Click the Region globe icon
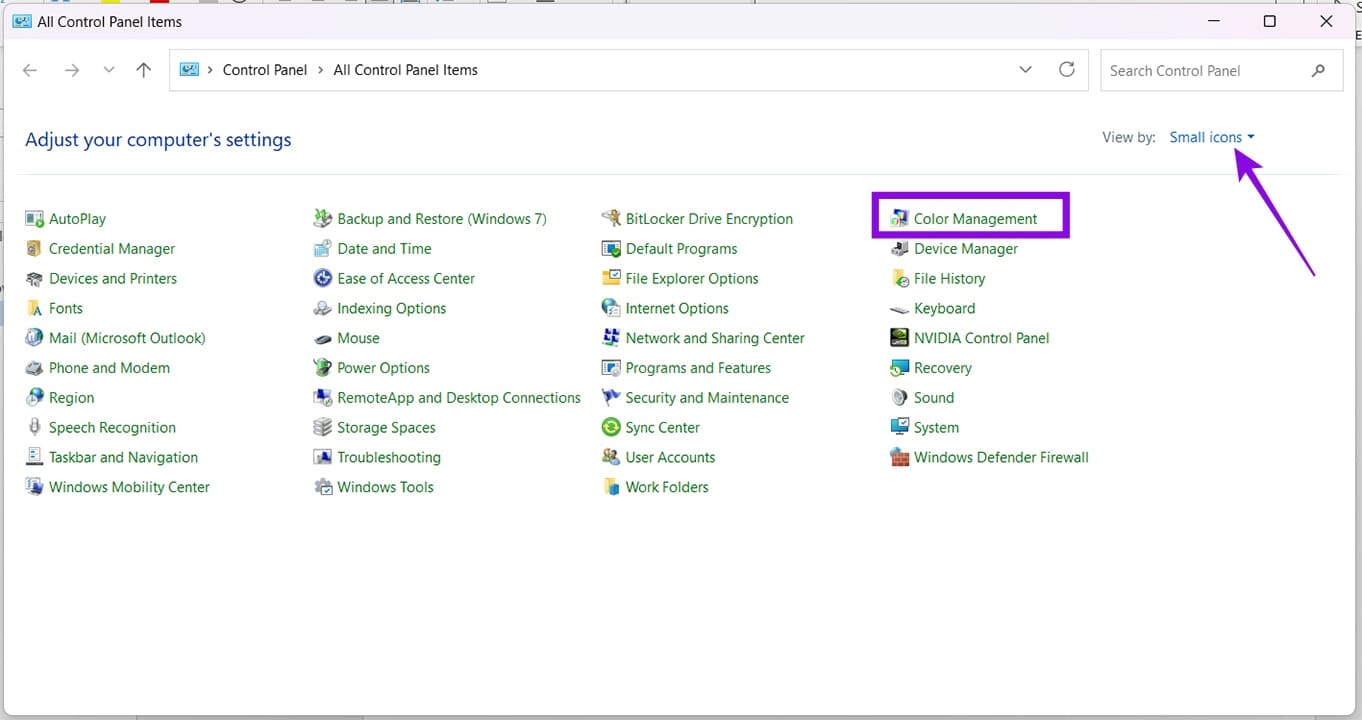 34,398
